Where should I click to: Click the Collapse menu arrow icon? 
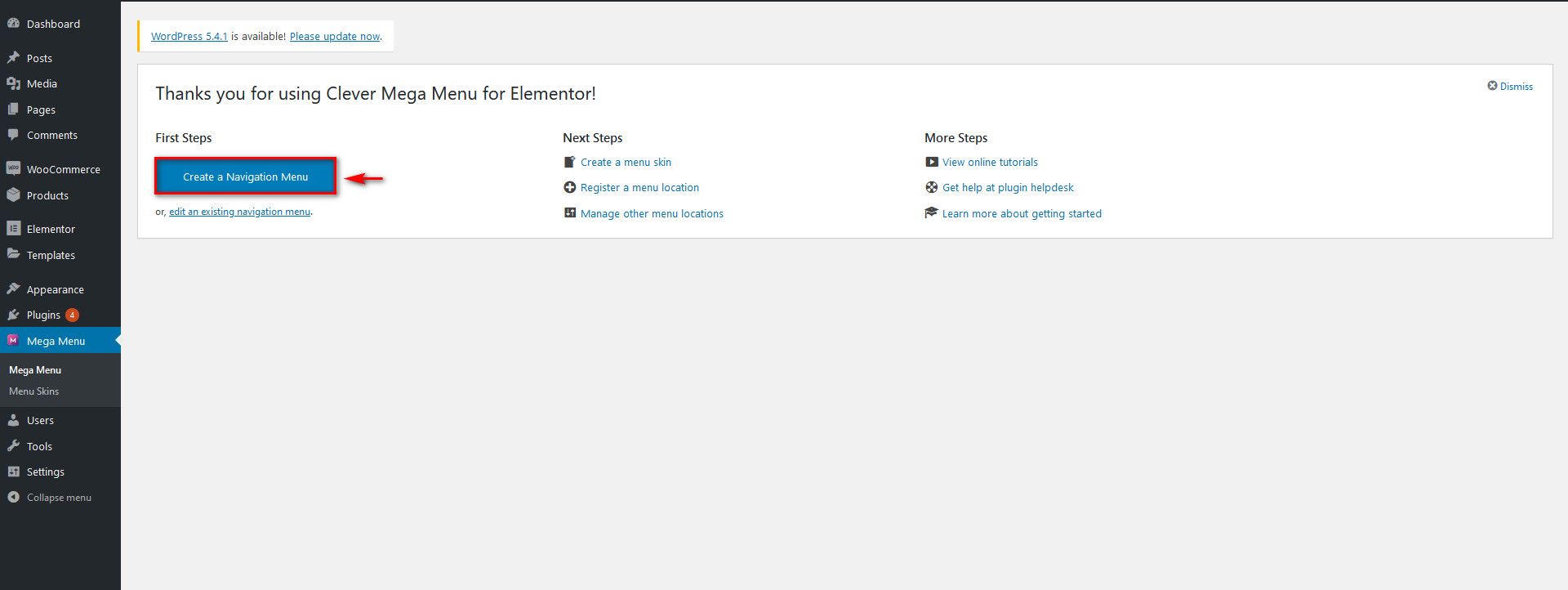point(13,497)
